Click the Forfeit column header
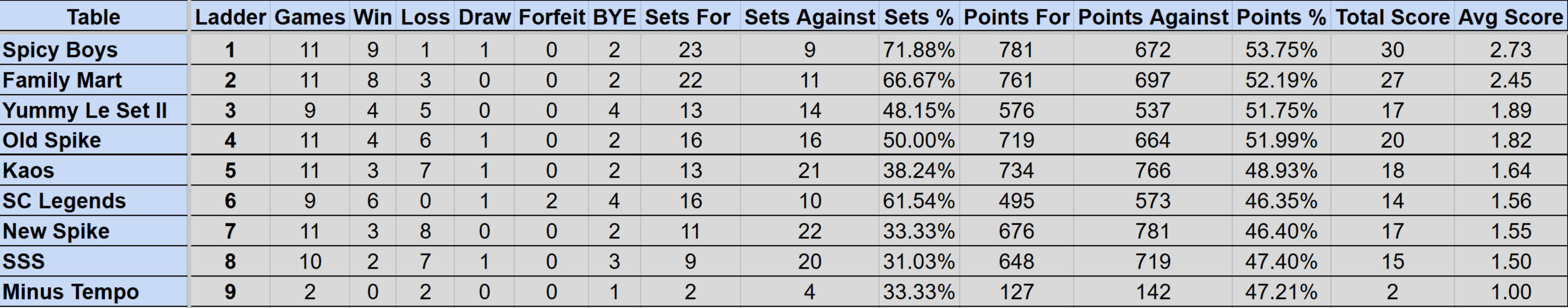 coord(552,17)
